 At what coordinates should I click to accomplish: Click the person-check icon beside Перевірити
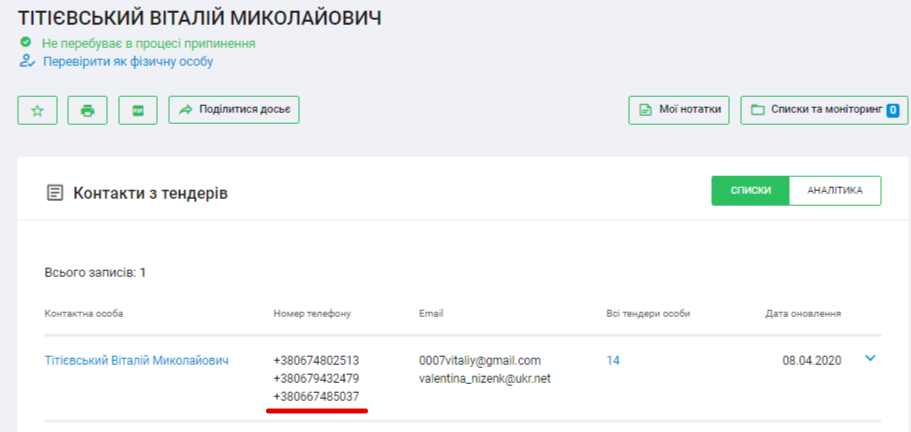tap(27, 61)
